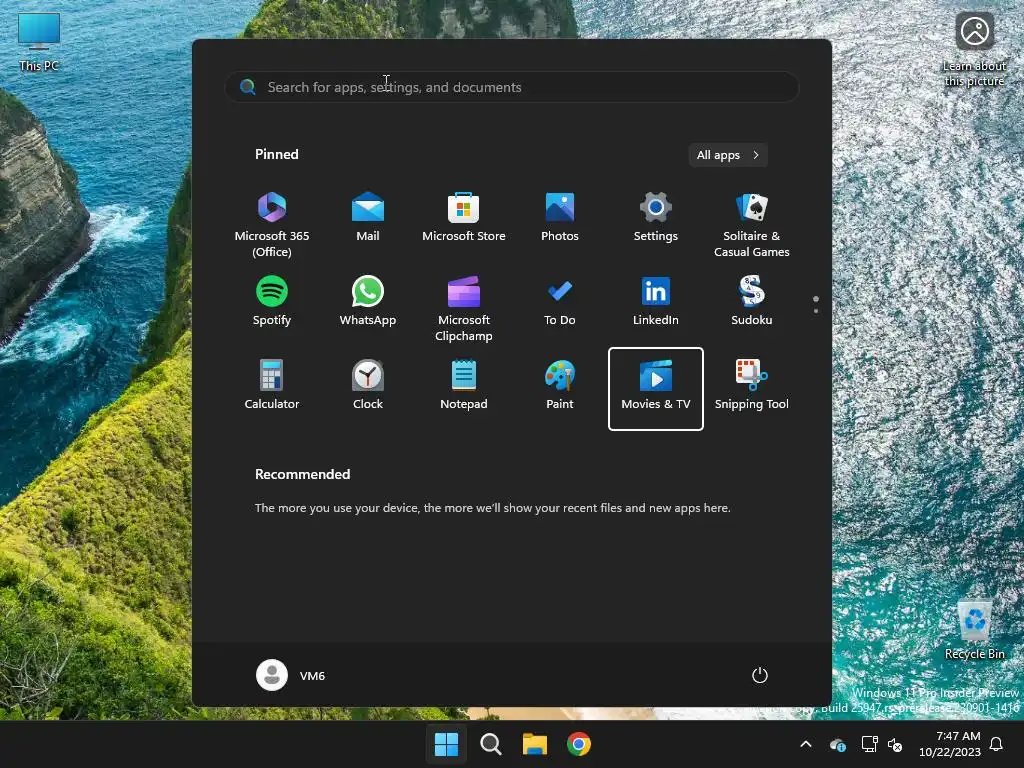The width and height of the screenshot is (1024, 768).
Task: Open network status tray icon
Action: [869, 744]
